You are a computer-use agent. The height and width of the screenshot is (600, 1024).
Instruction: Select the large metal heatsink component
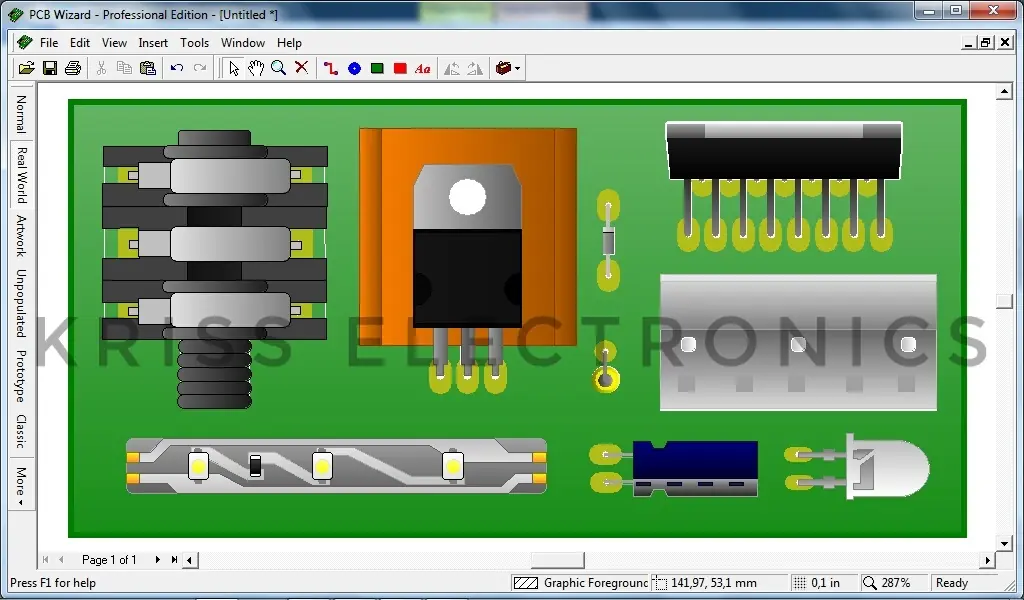click(798, 343)
